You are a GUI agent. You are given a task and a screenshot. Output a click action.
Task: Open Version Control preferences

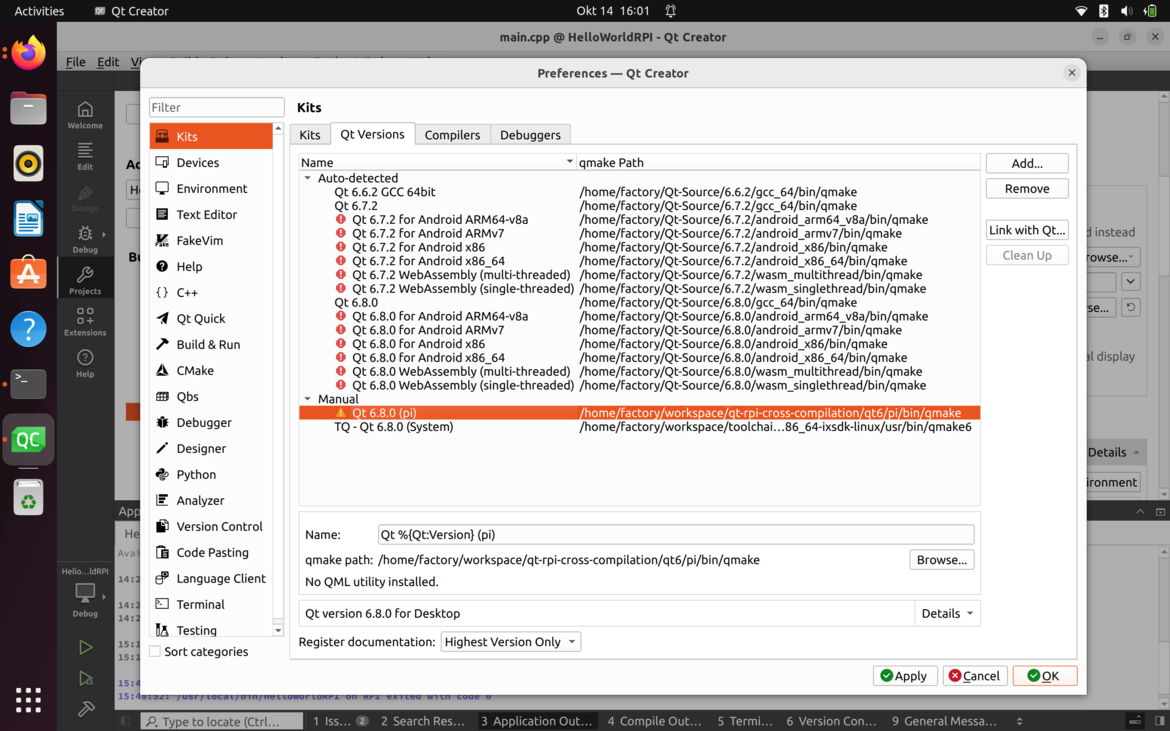[211, 527]
